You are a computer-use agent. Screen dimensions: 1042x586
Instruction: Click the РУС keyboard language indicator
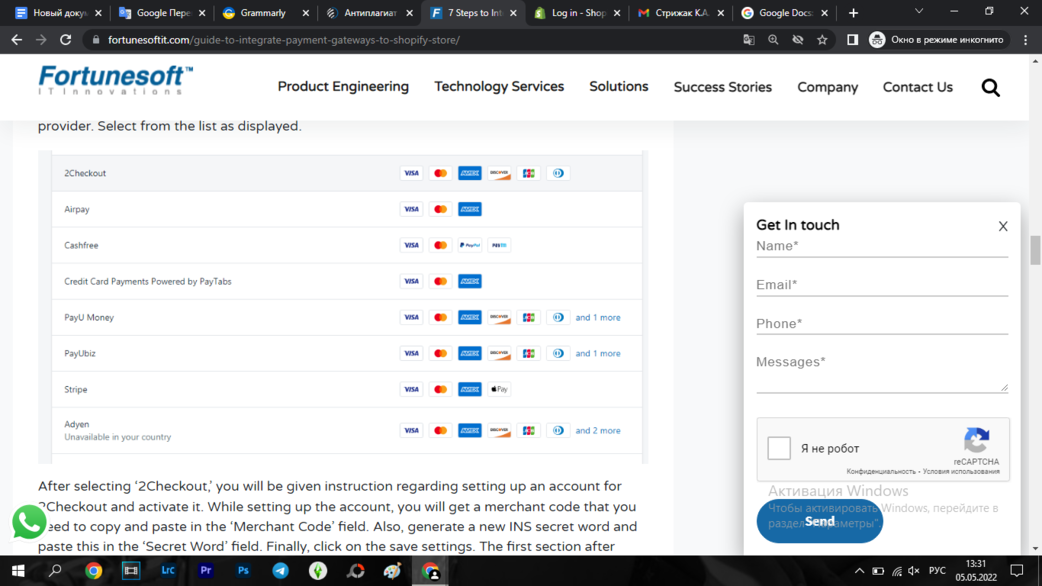click(x=937, y=571)
